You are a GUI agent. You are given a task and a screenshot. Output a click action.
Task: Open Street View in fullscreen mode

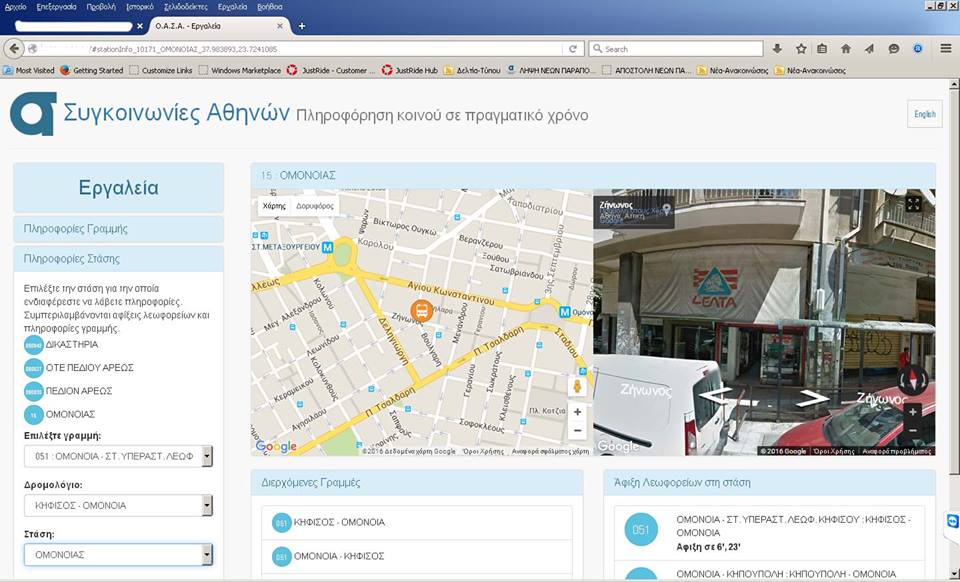pyautogui.click(x=913, y=204)
